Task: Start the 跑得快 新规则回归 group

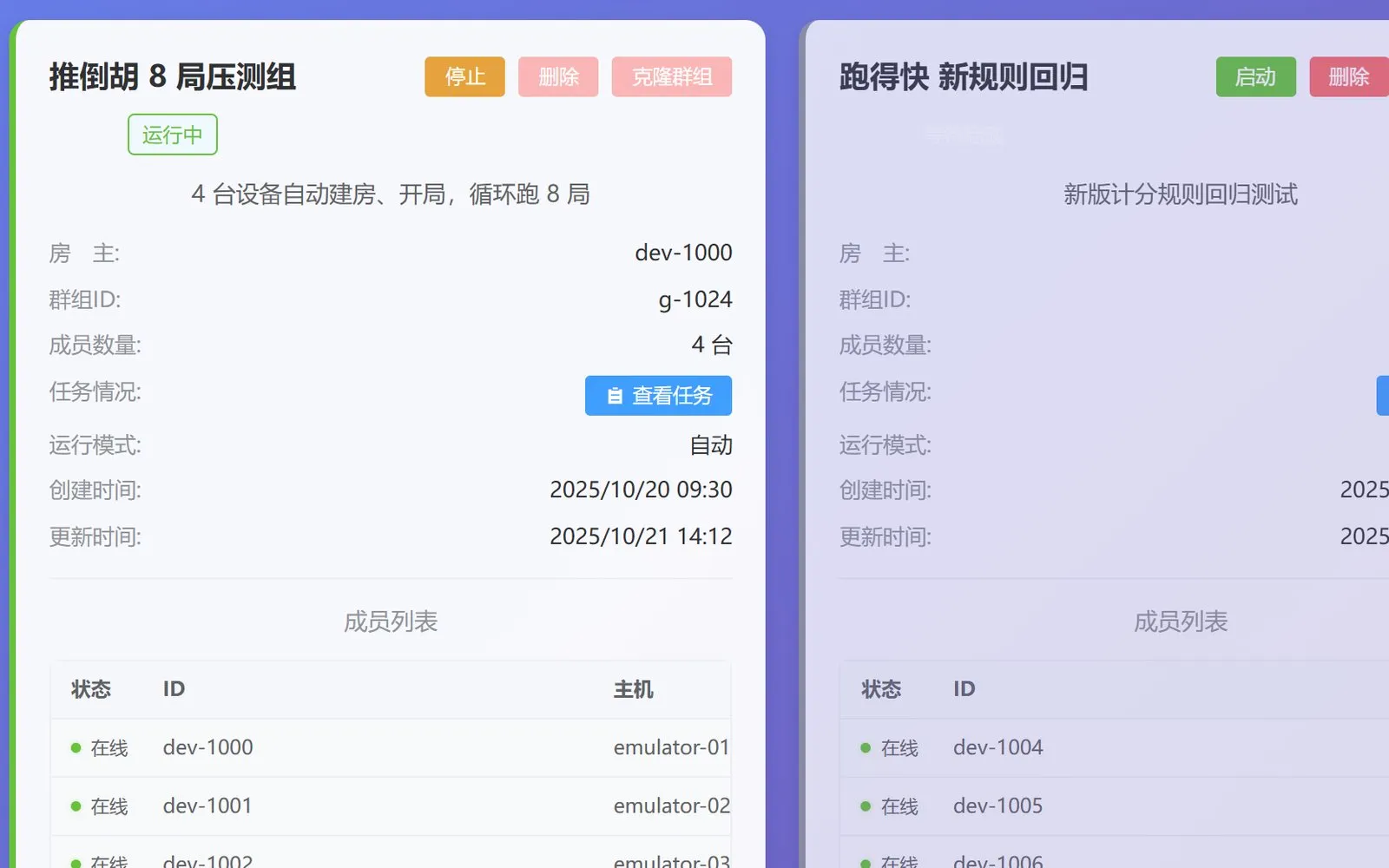Action: (1255, 76)
